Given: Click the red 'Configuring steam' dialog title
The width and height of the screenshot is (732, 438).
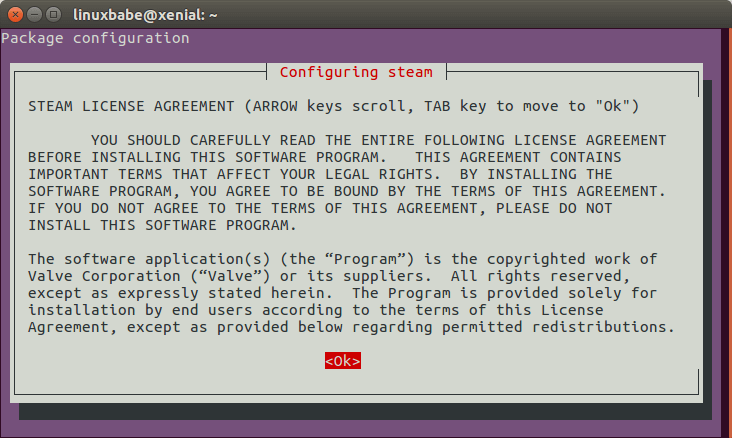Looking at the screenshot, I should [356, 72].
